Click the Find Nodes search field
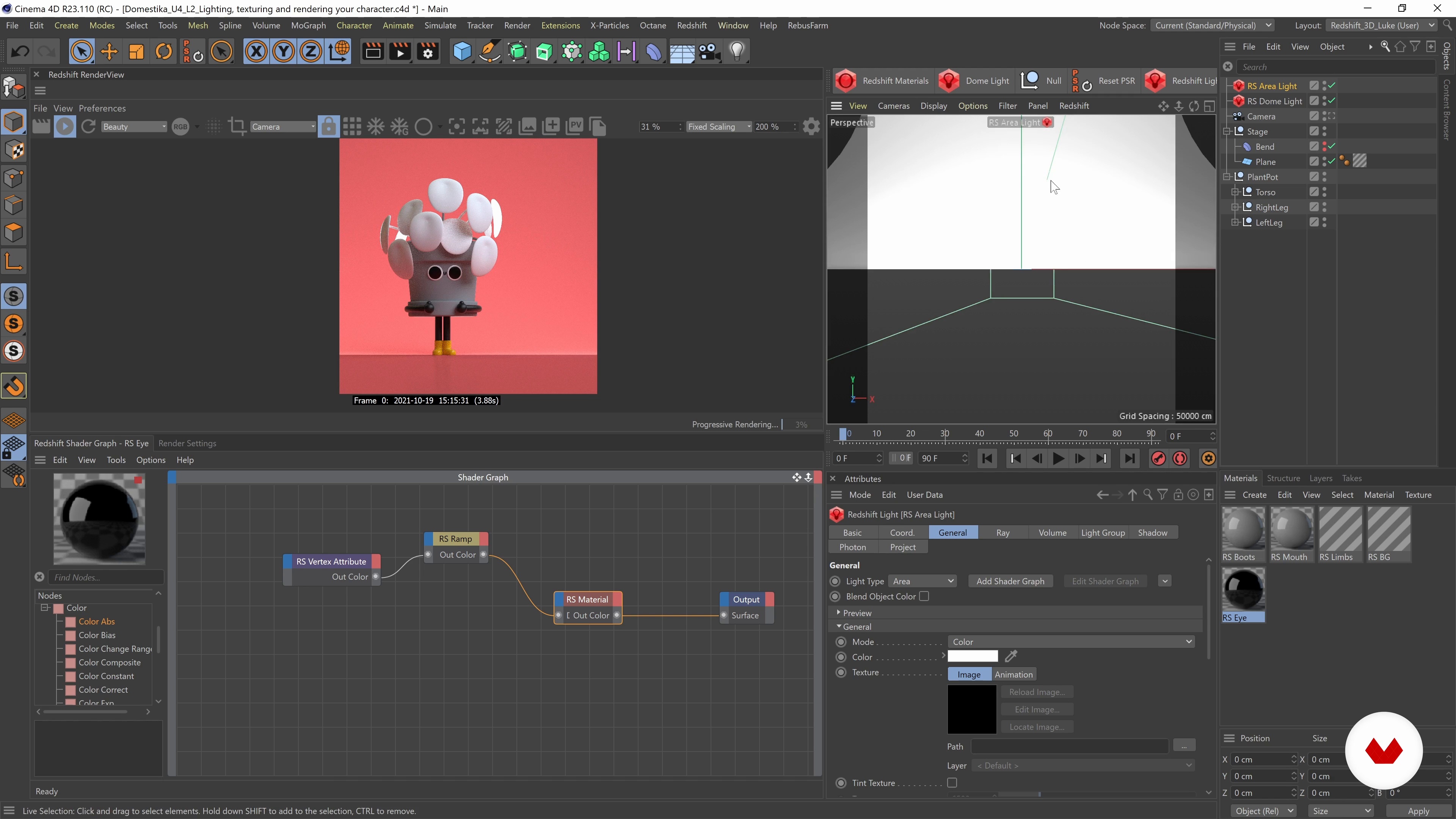The image size is (1456, 819). pos(106,577)
